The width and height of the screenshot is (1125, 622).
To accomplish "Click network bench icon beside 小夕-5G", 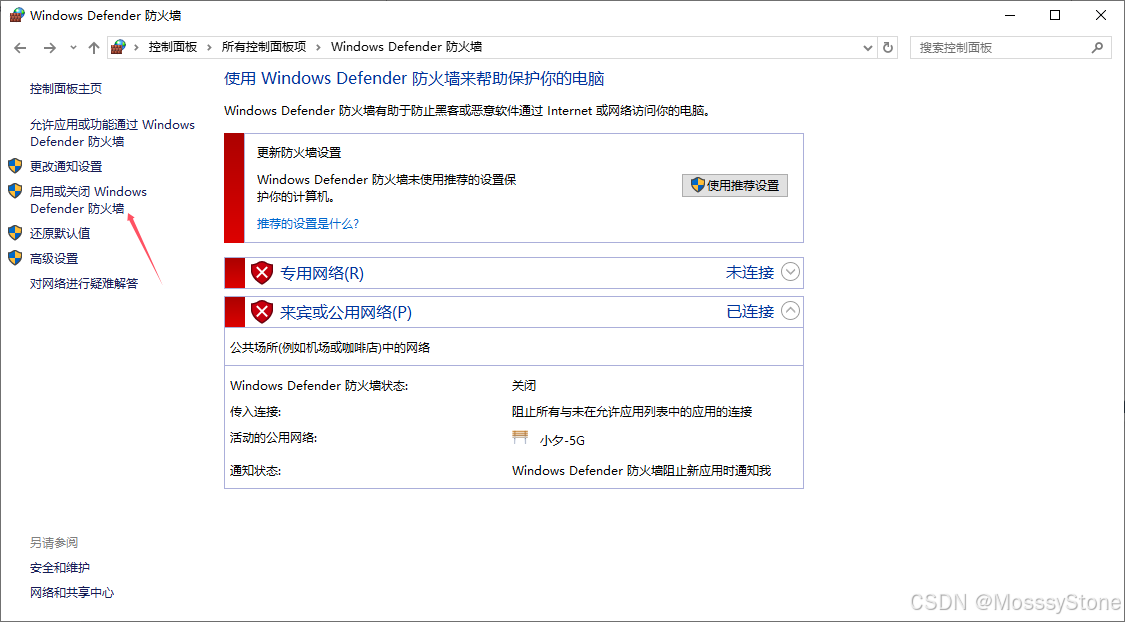I will click(x=520, y=437).
